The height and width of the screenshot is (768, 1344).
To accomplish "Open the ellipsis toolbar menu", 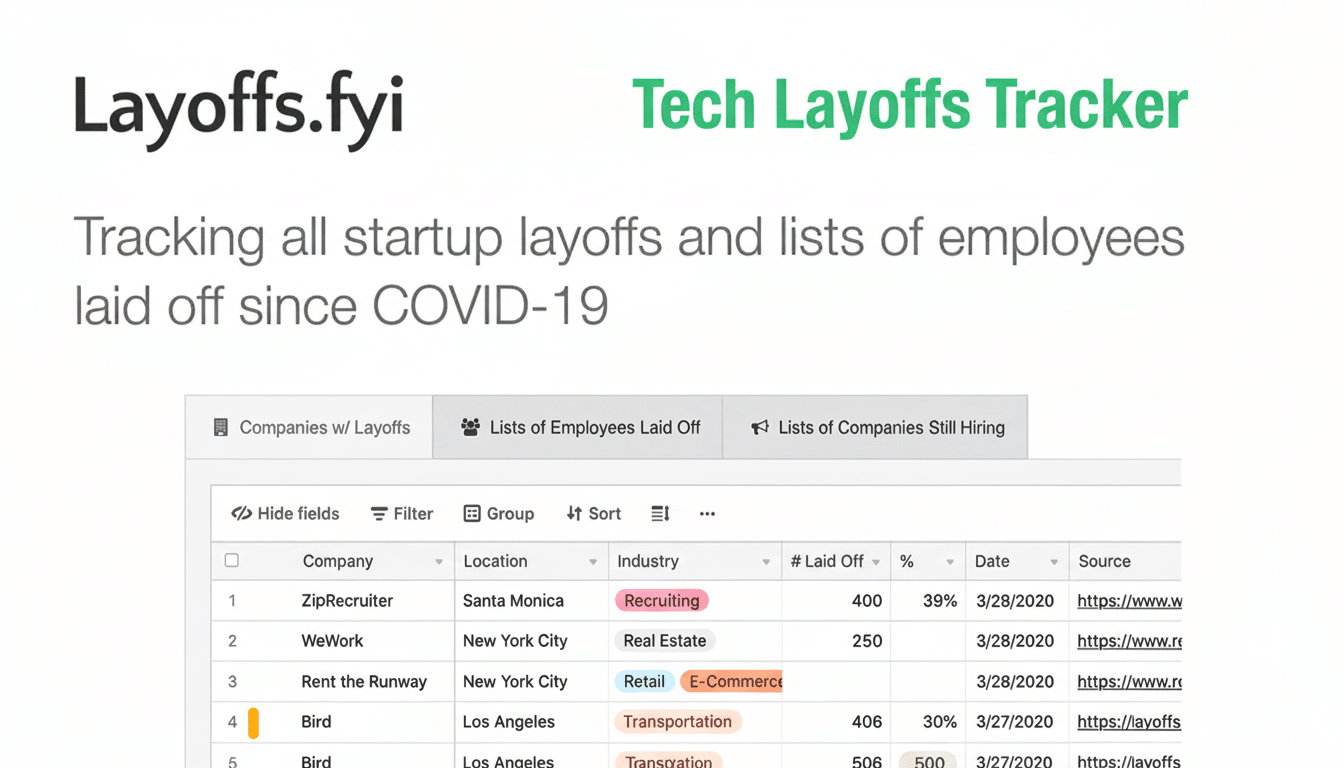I will coord(707,513).
